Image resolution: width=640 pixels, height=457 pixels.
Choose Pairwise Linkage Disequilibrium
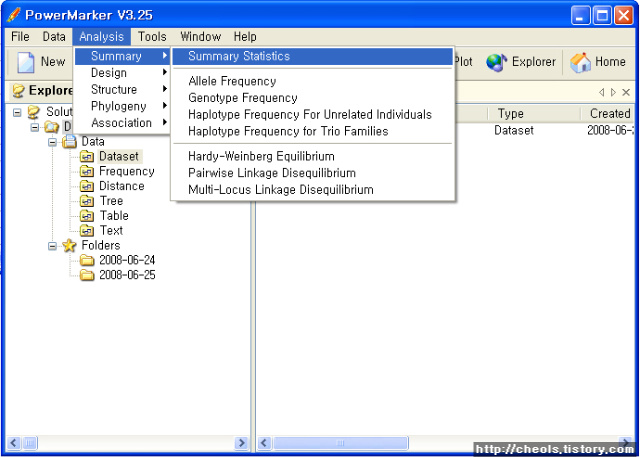tap(313, 173)
